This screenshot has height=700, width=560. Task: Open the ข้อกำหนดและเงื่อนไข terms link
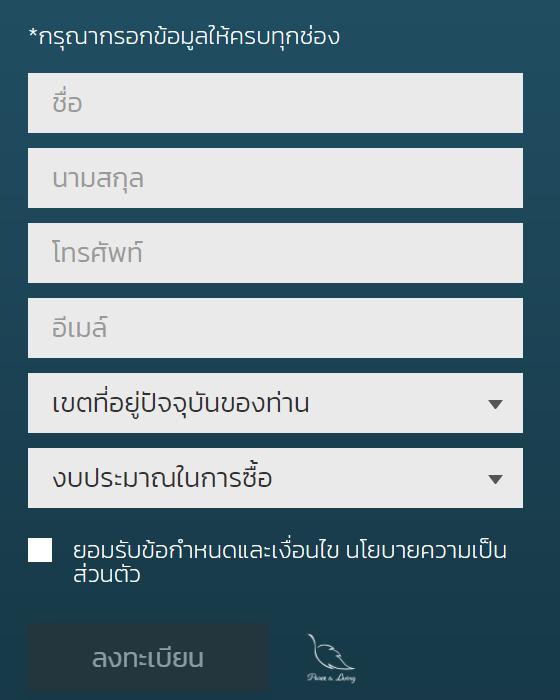[239, 550]
